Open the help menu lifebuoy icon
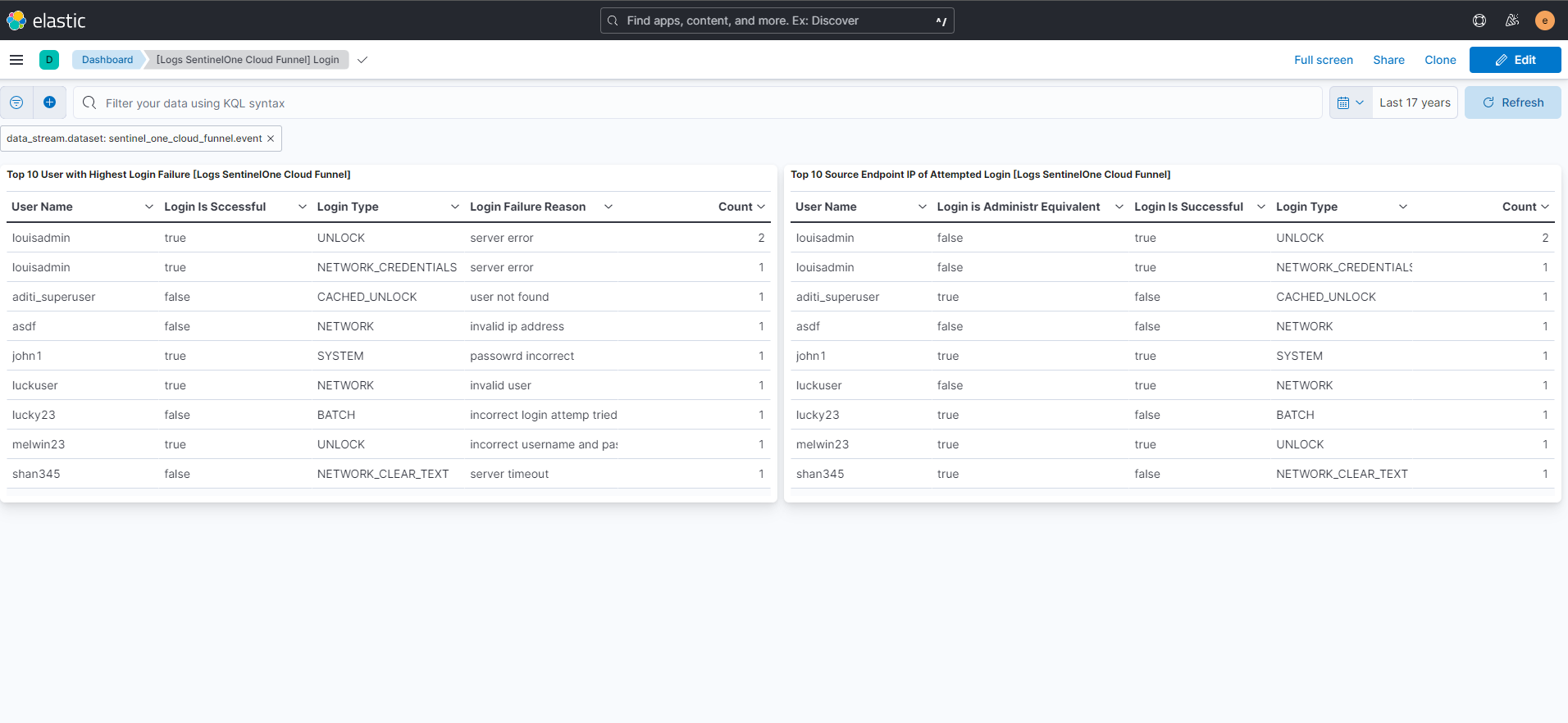The height and width of the screenshot is (723, 1568). tap(1479, 20)
